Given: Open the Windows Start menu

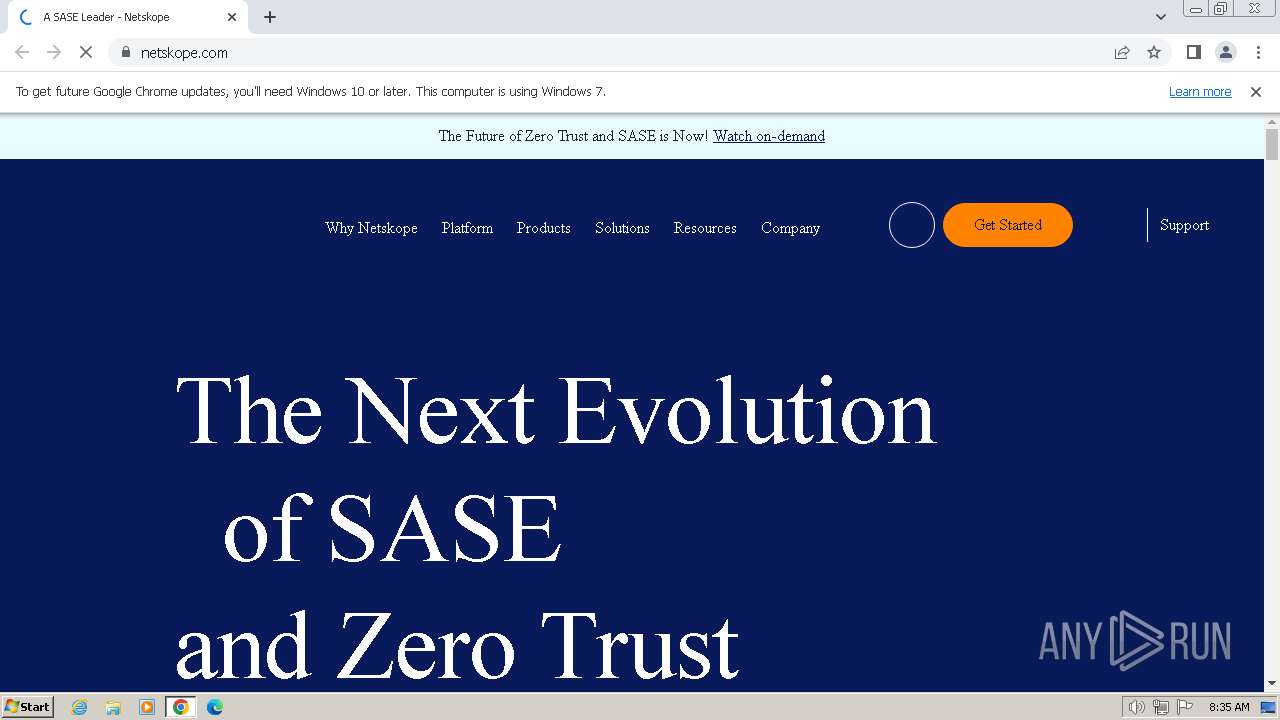Looking at the screenshot, I should tap(27, 707).
